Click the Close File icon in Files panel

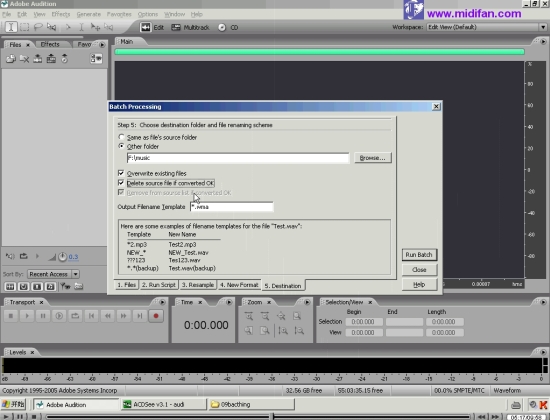(x=24, y=59)
